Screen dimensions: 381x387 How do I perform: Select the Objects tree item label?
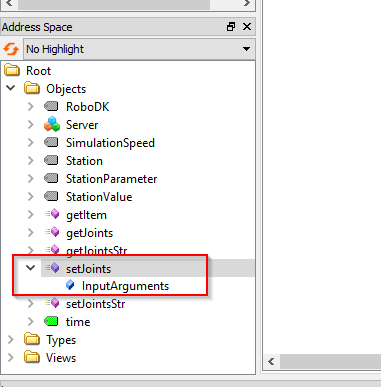coord(66,89)
